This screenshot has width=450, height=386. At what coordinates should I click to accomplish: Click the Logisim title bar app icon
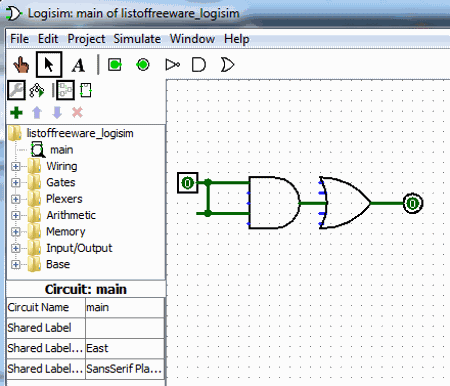coord(14,14)
